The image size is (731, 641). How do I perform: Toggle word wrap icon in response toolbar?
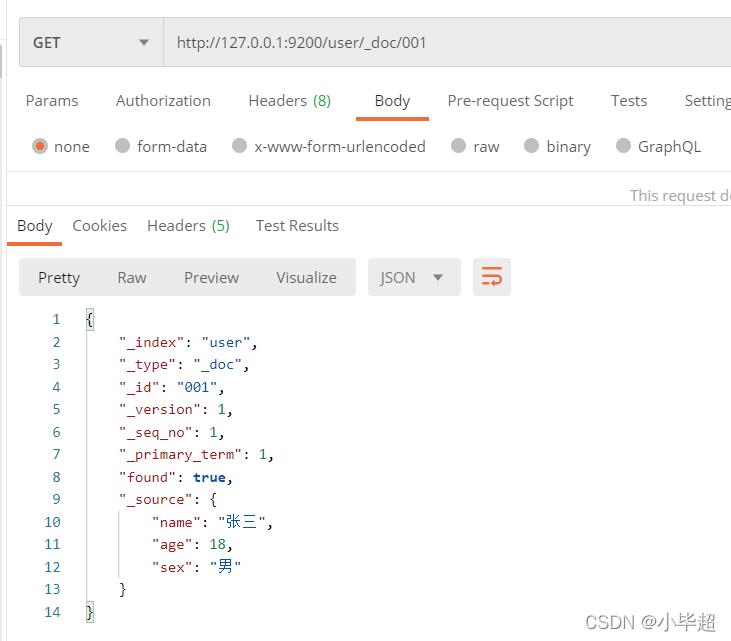(491, 277)
